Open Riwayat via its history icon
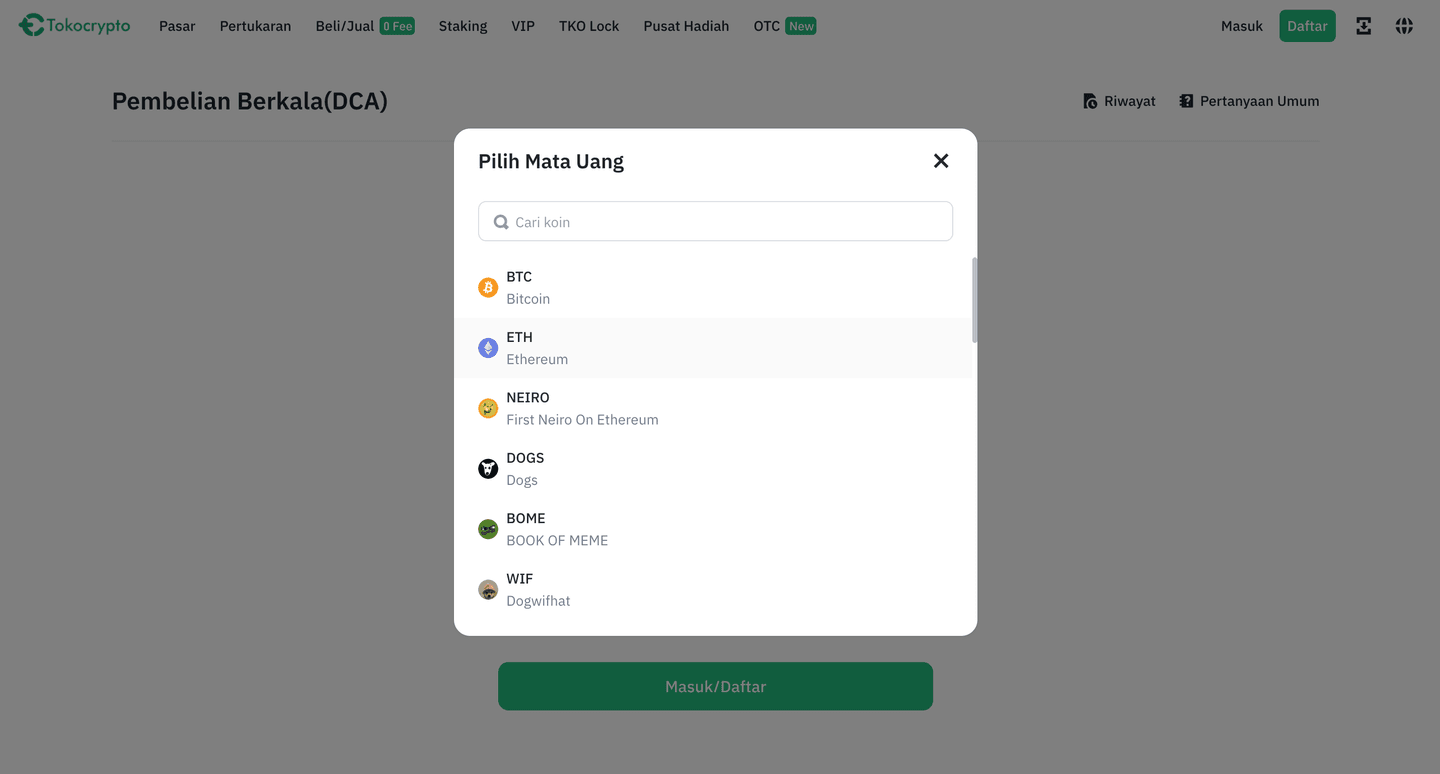The image size is (1440, 774). [x=1088, y=100]
